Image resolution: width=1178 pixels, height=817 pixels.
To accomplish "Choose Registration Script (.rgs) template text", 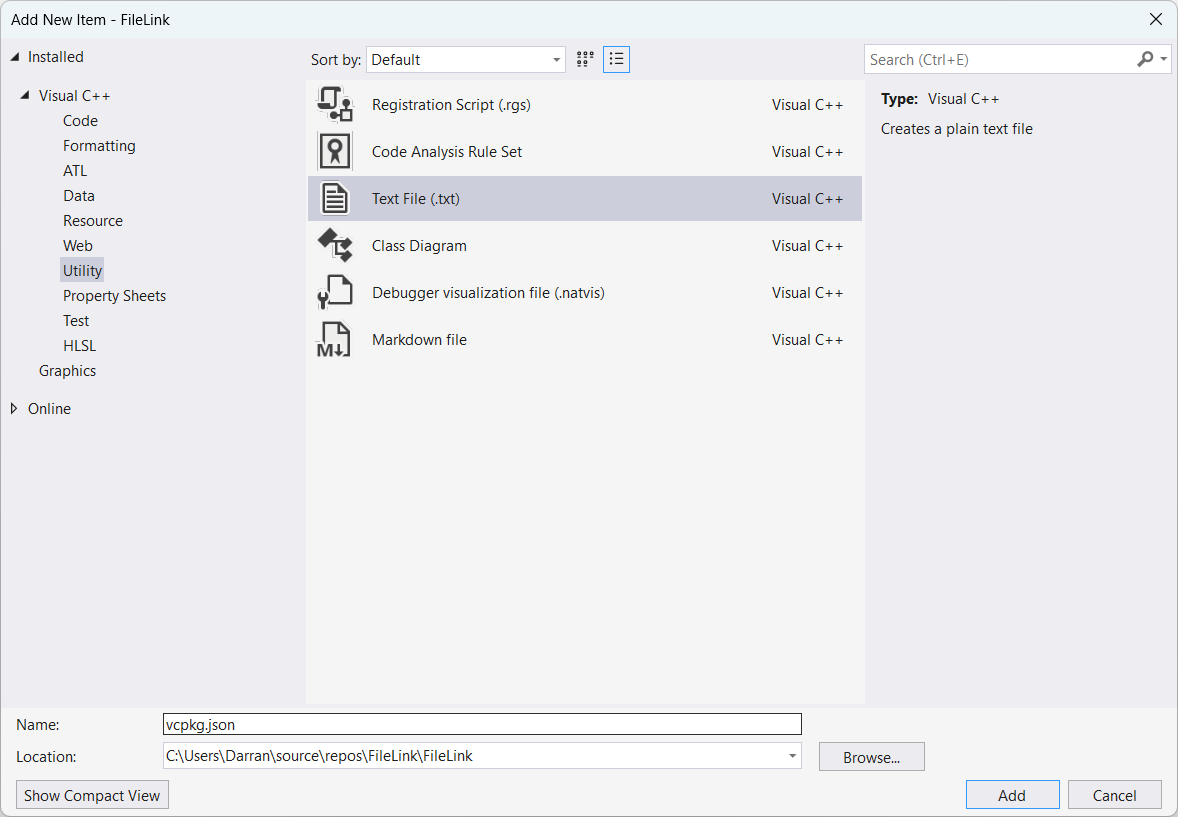I will click(x=452, y=104).
